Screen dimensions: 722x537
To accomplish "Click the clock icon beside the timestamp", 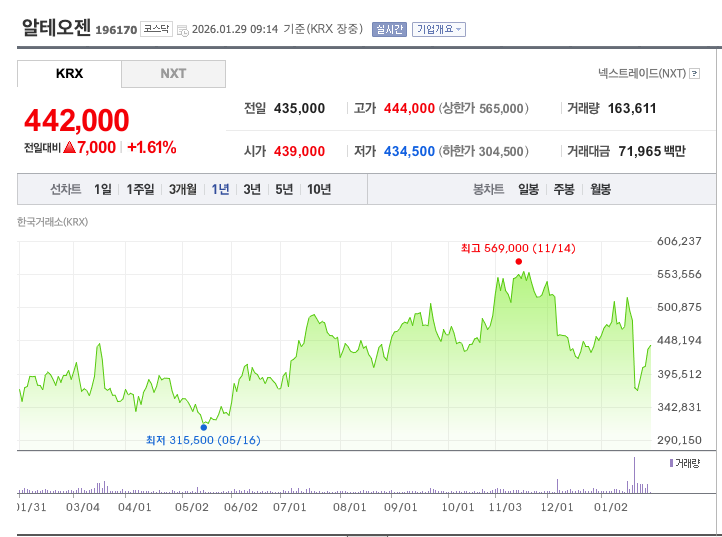I will click(x=183, y=30).
